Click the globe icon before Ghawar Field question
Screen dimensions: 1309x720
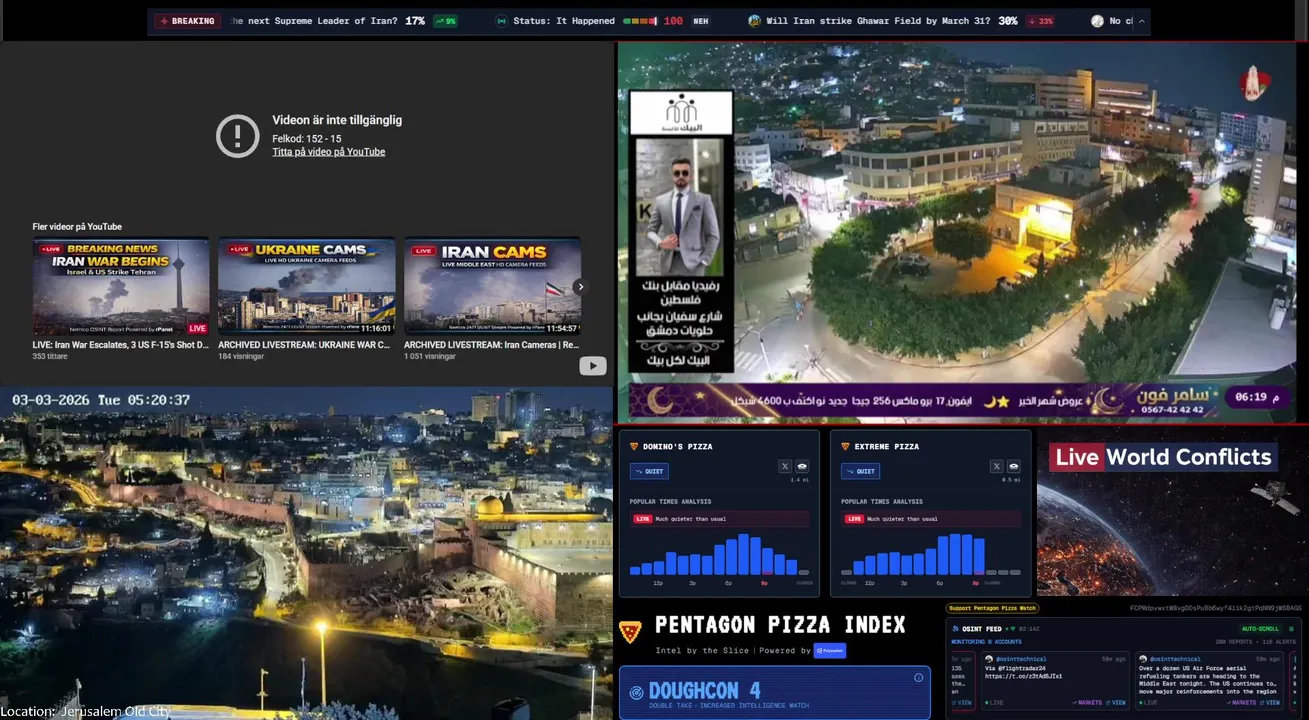point(754,21)
